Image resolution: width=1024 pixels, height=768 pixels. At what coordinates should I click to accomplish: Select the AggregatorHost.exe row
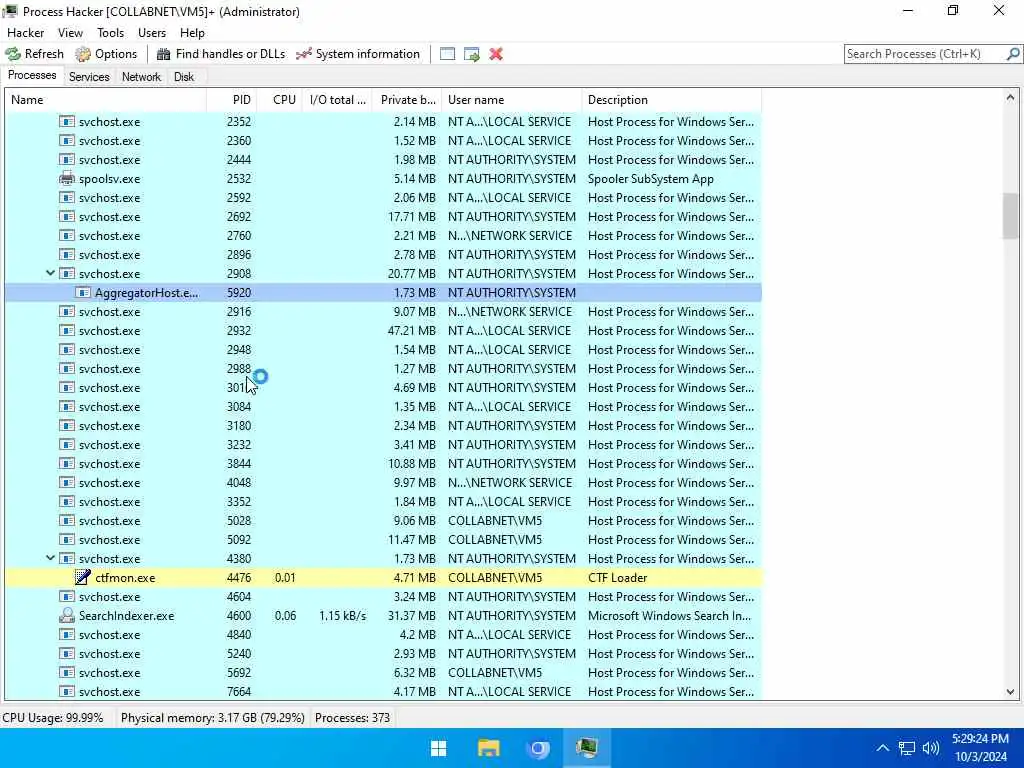383,293
